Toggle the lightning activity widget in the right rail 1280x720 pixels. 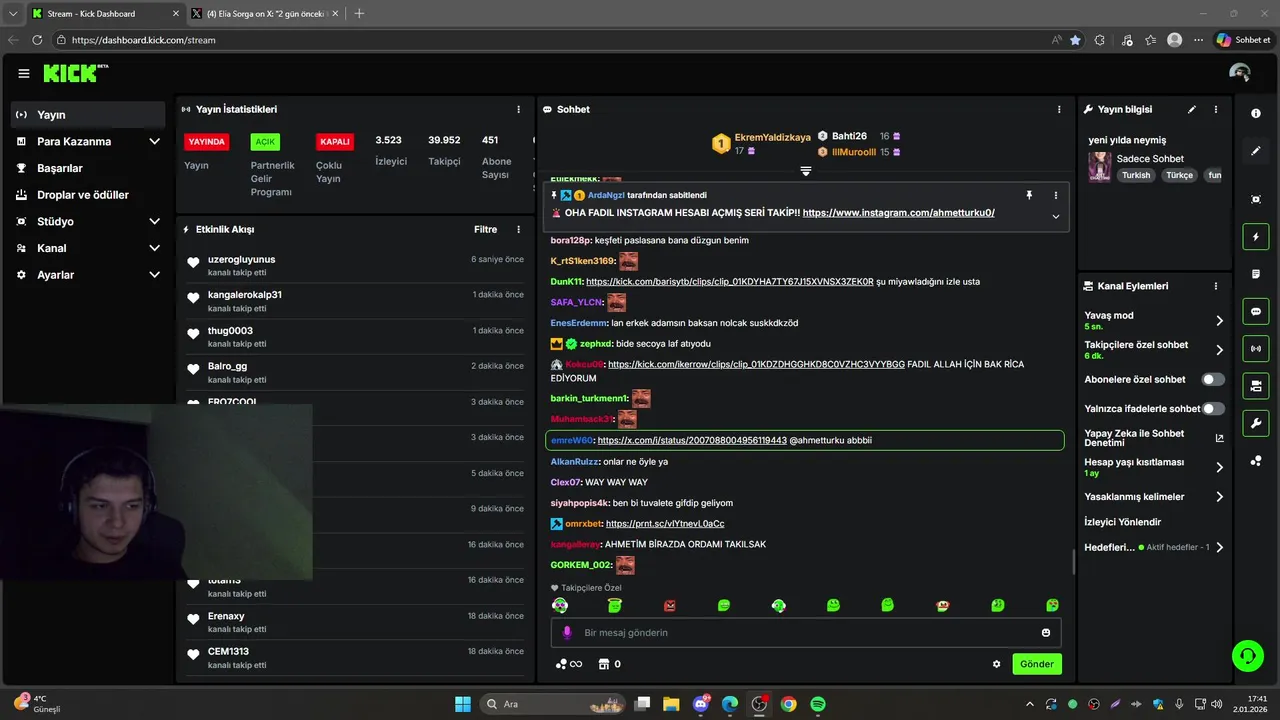[x=1256, y=237]
